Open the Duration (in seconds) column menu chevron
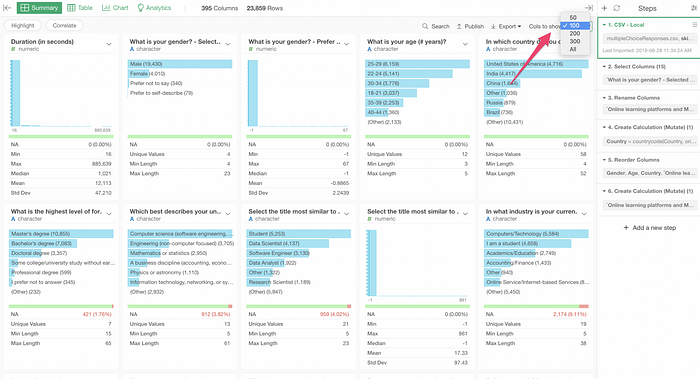The height and width of the screenshot is (379, 700). pyautogui.click(x=109, y=44)
